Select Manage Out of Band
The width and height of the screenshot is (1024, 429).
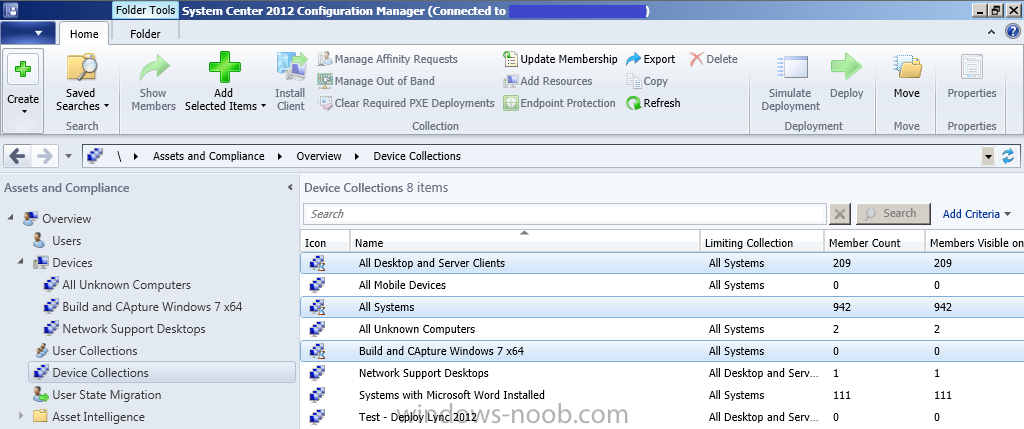coord(376,81)
